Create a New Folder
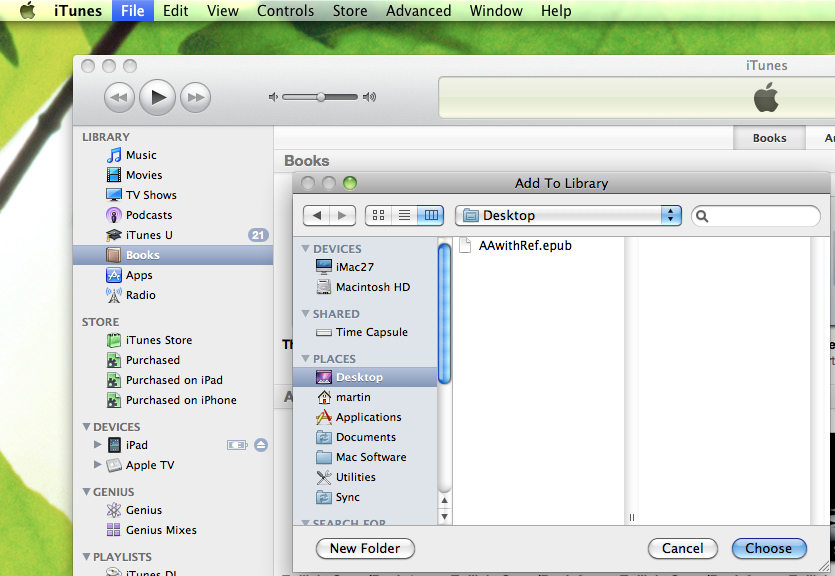Screen dimensions: 835x576 [x=365, y=548]
